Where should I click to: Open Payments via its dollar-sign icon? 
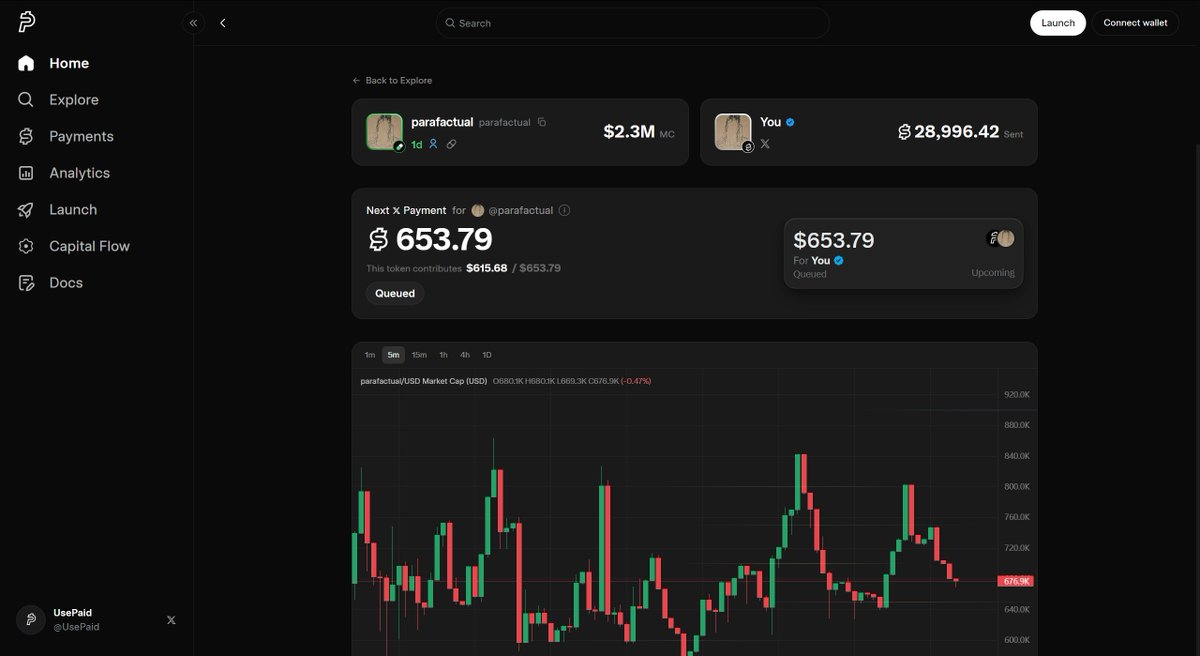point(26,136)
